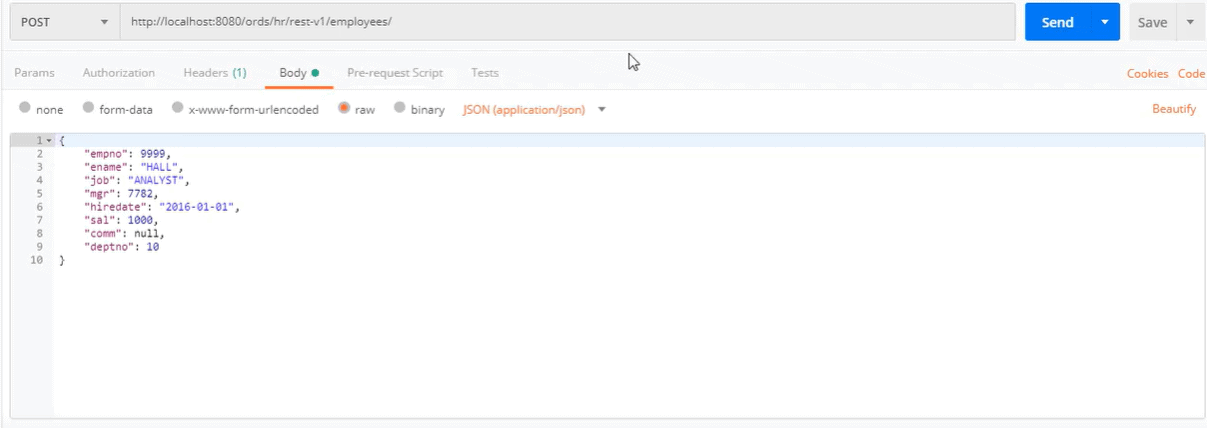The image size is (1207, 428).
Task: Select the Body tab
Action: (298, 73)
